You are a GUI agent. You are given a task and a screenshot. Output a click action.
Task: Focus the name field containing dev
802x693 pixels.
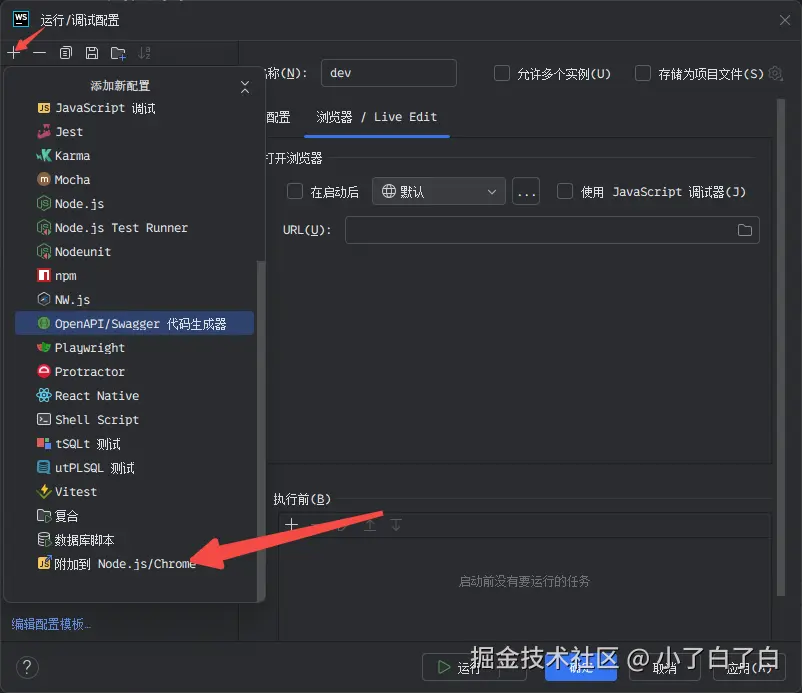point(389,73)
